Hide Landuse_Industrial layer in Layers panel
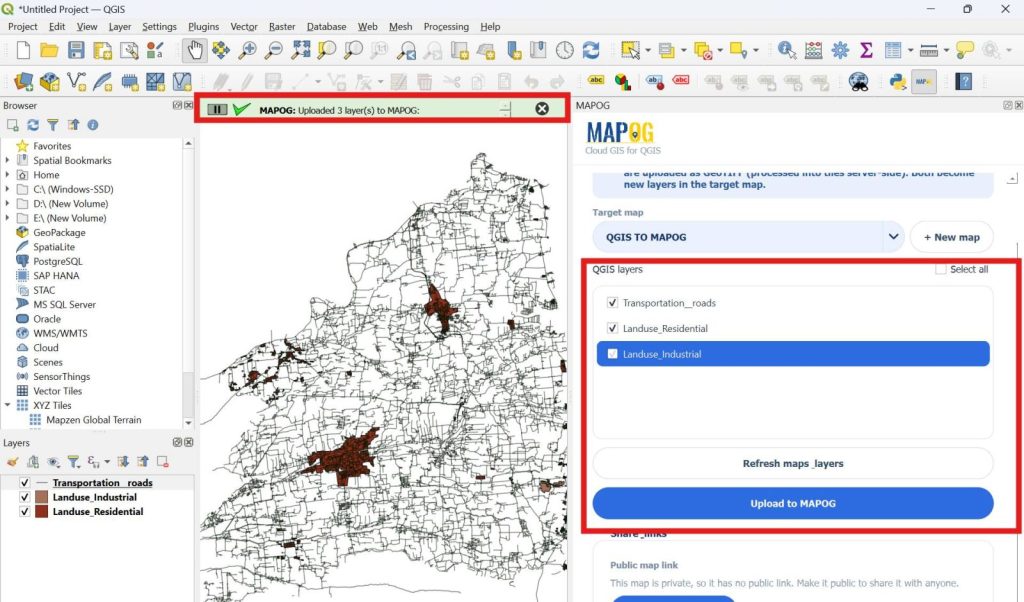 [x=24, y=497]
